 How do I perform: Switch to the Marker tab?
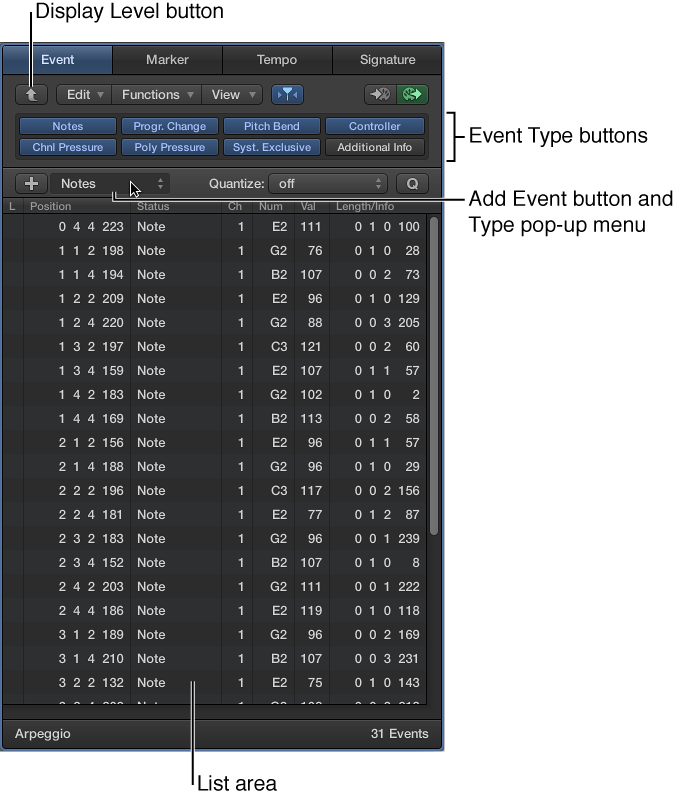tap(167, 60)
